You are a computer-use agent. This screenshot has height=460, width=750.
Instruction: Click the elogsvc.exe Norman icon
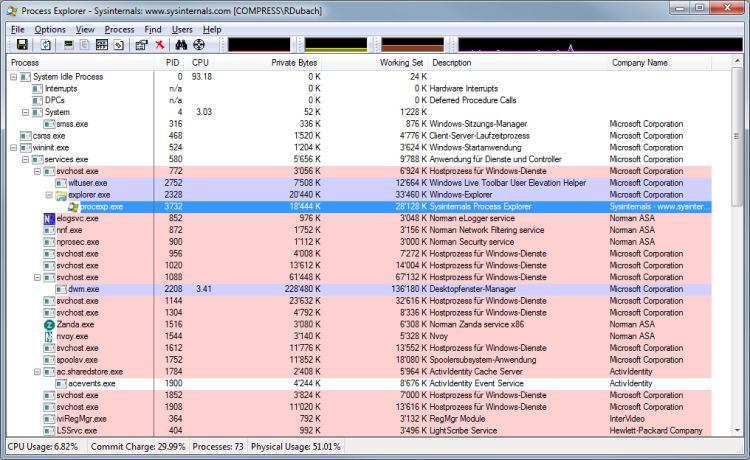point(49,219)
